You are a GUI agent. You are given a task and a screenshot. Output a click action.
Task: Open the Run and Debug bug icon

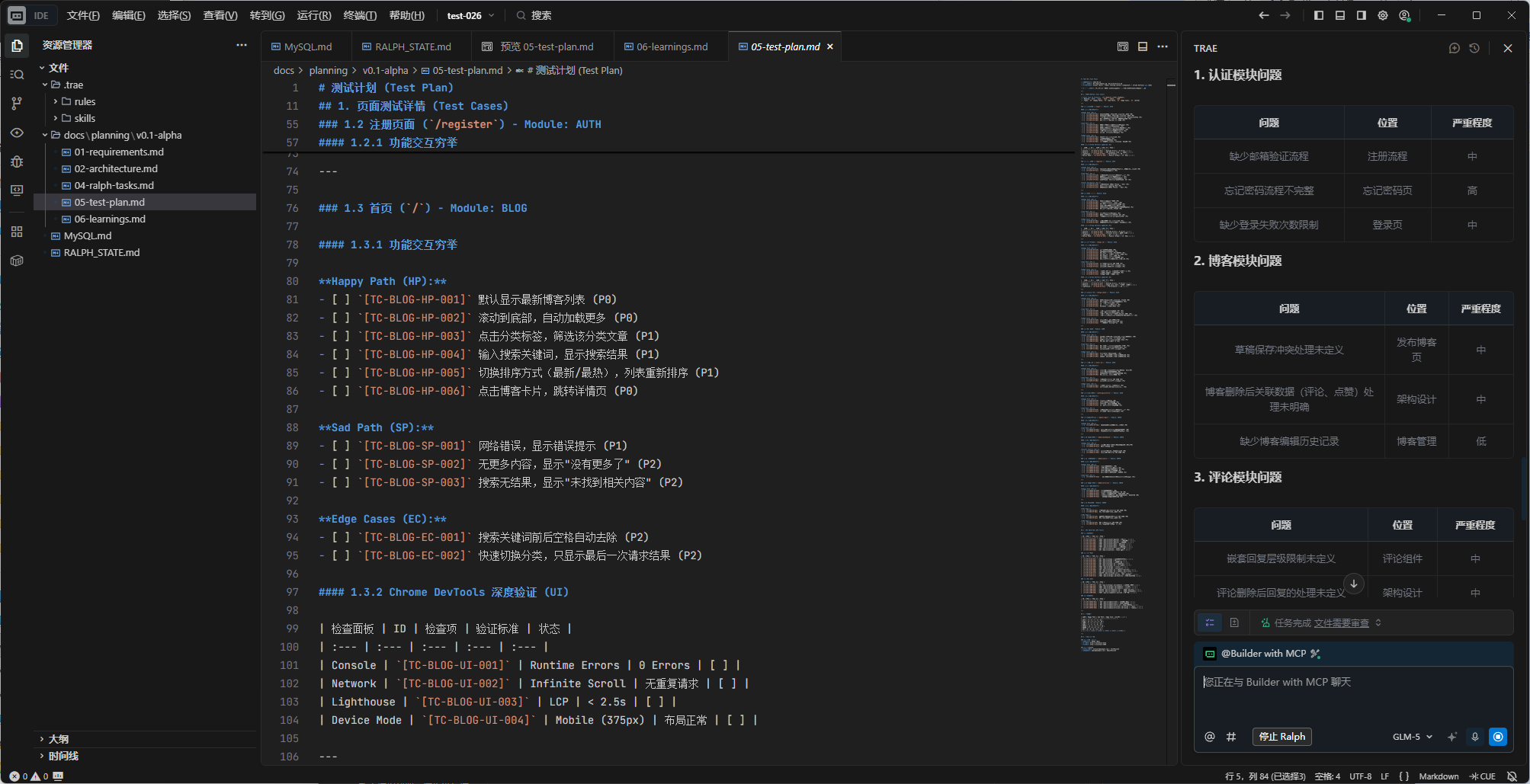[x=17, y=162]
